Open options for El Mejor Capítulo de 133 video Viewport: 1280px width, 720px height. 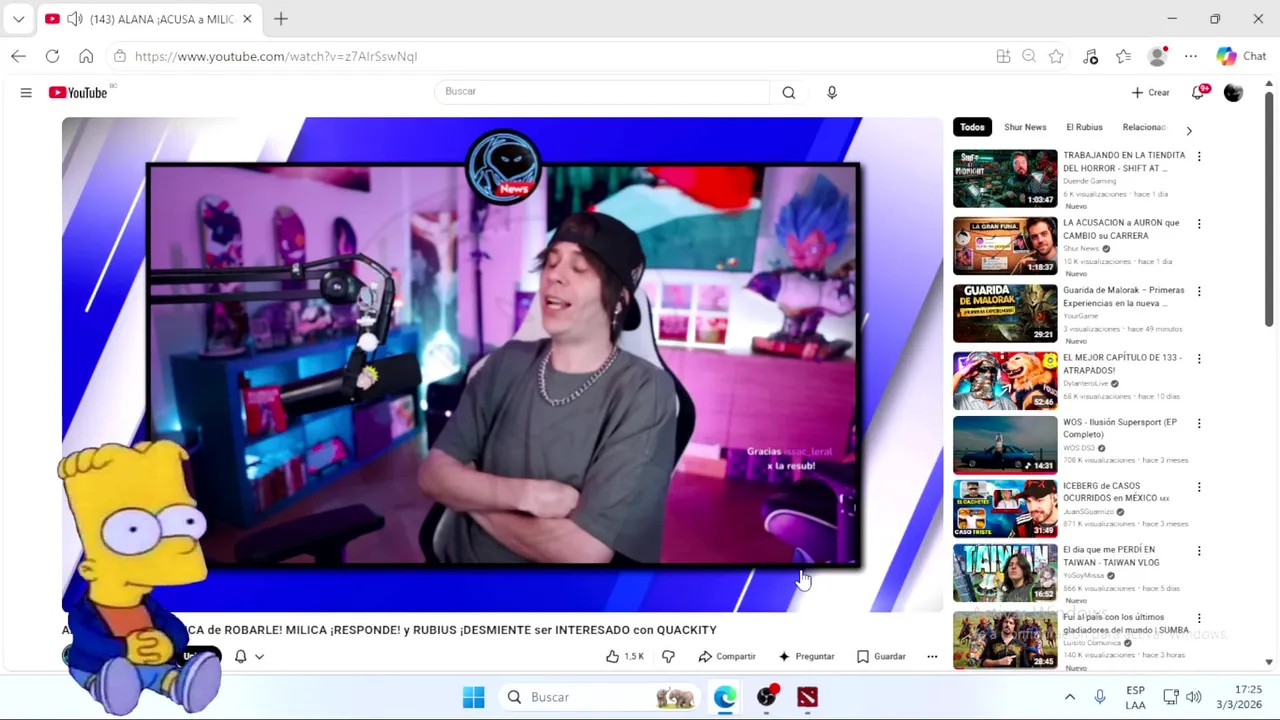pos(1199,358)
